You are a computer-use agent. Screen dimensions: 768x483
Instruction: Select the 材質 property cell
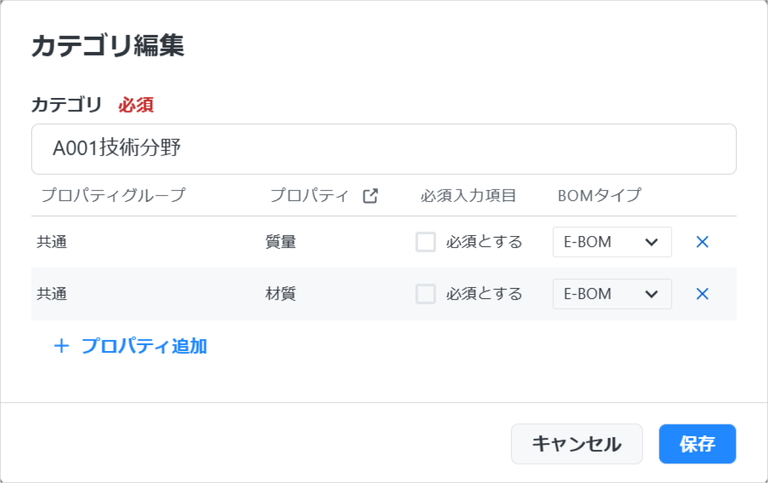tap(281, 294)
